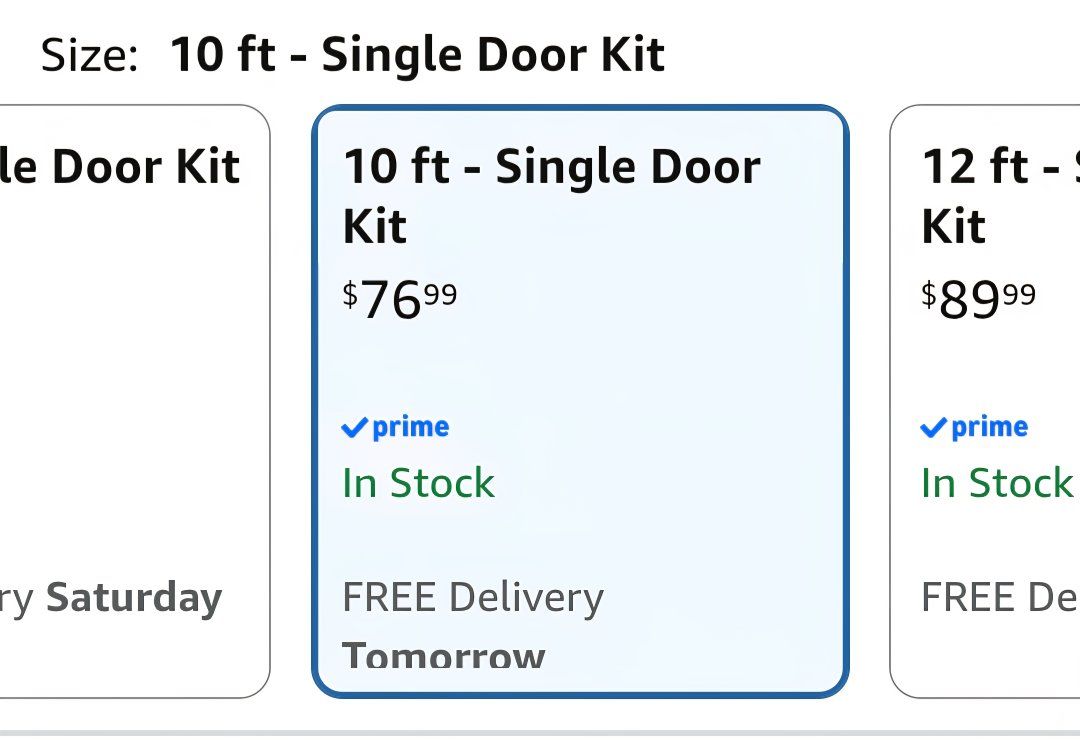Image resolution: width=1080 pixels, height=740 pixels.
Task: Click the $89.99 price of the 12 ft kit
Action: (x=979, y=299)
